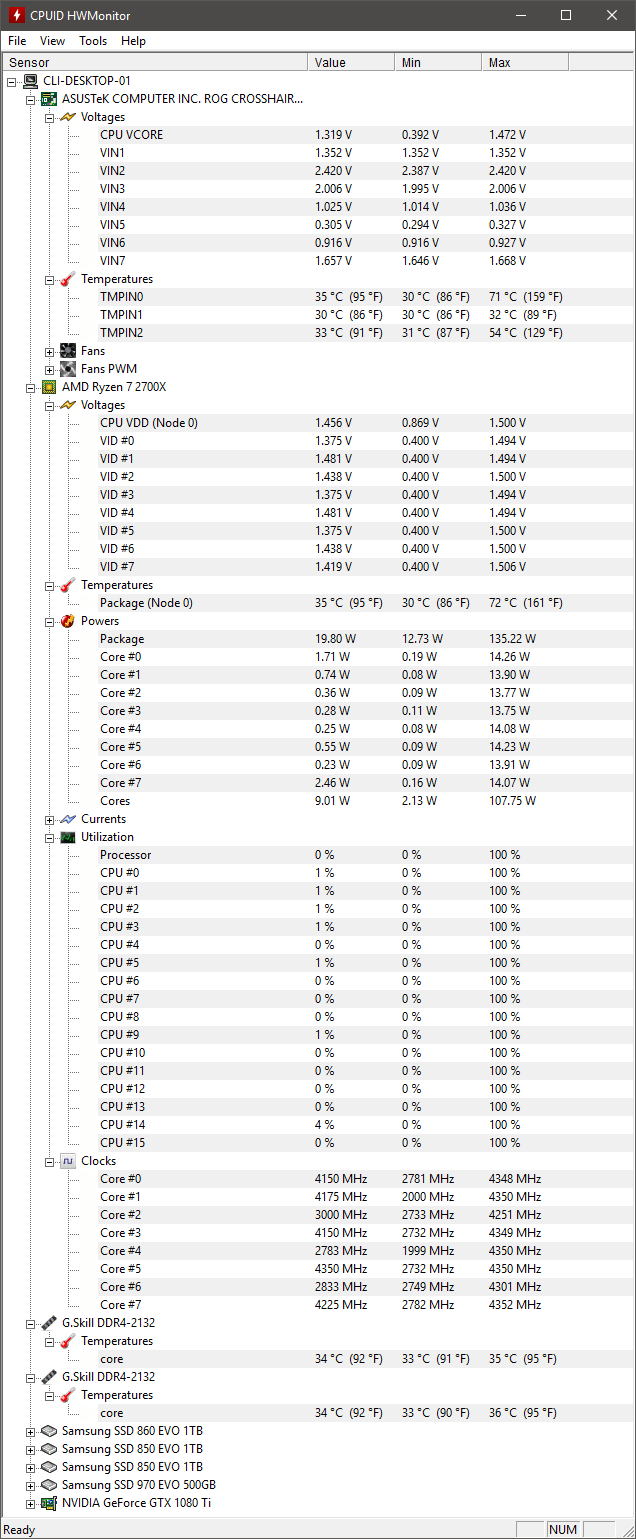Click the Samsung SSD 860 EVO drive icon
The image size is (636, 1539).
(49, 1431)
